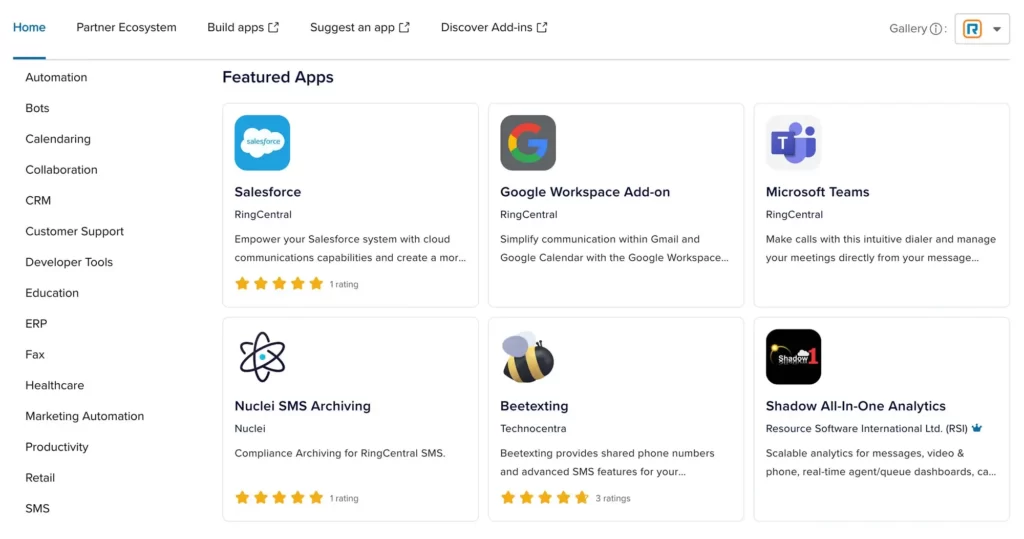Click the Beetexting bee icon
Viewport: 1024px width, 539px height.
coord(528,357)
